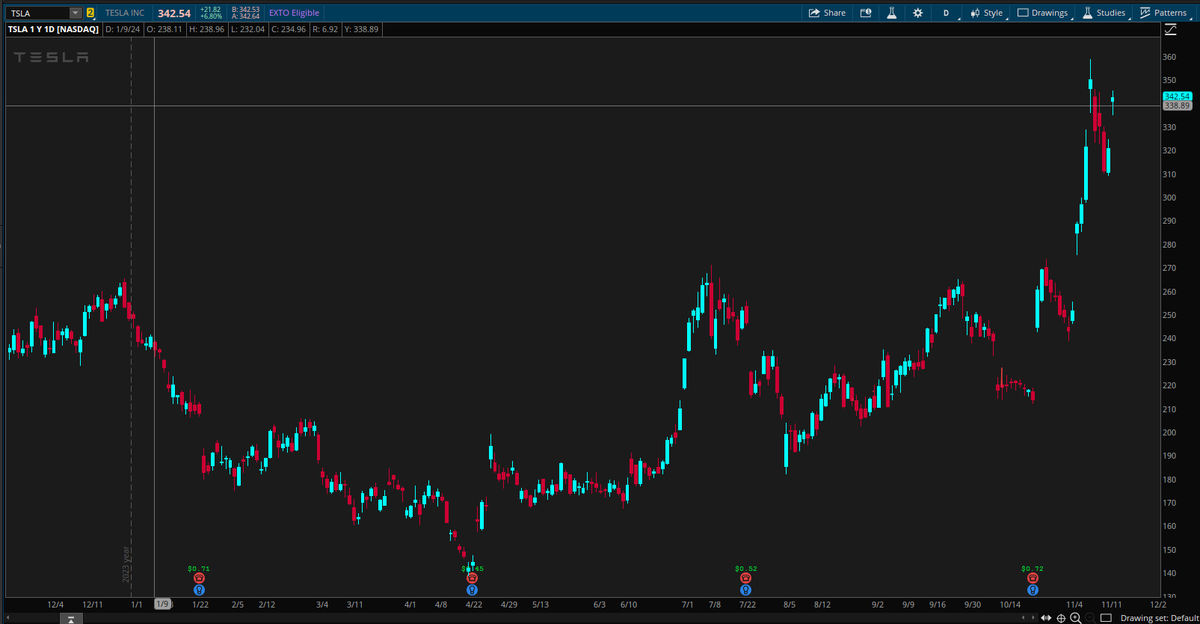Image resolution: width=1200 pixels, height=624 pixels.
Task: Click the $0.52 earnings estimate label
Action: point(746,568)
